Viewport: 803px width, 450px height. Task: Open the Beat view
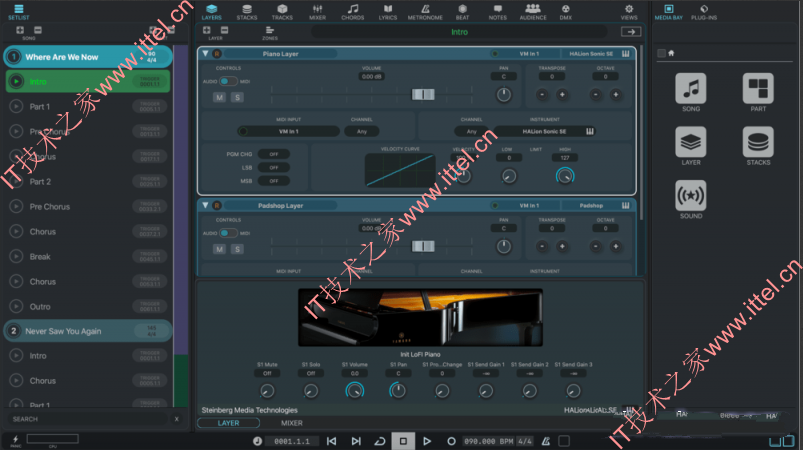(x=462, y=12)
